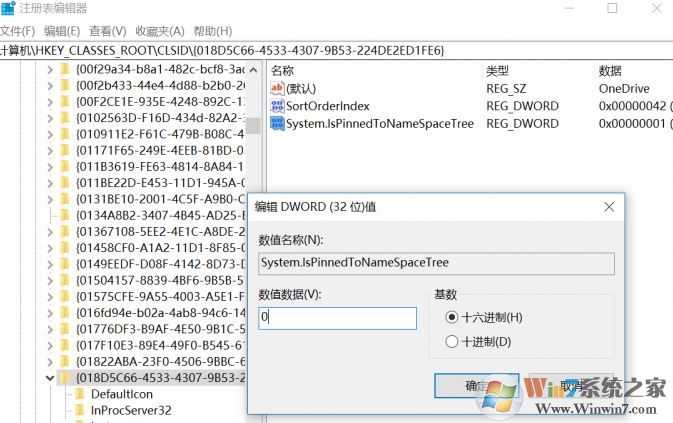Maximize the Registry Editor window
673x423 pixels.
(x=612, y=8)
